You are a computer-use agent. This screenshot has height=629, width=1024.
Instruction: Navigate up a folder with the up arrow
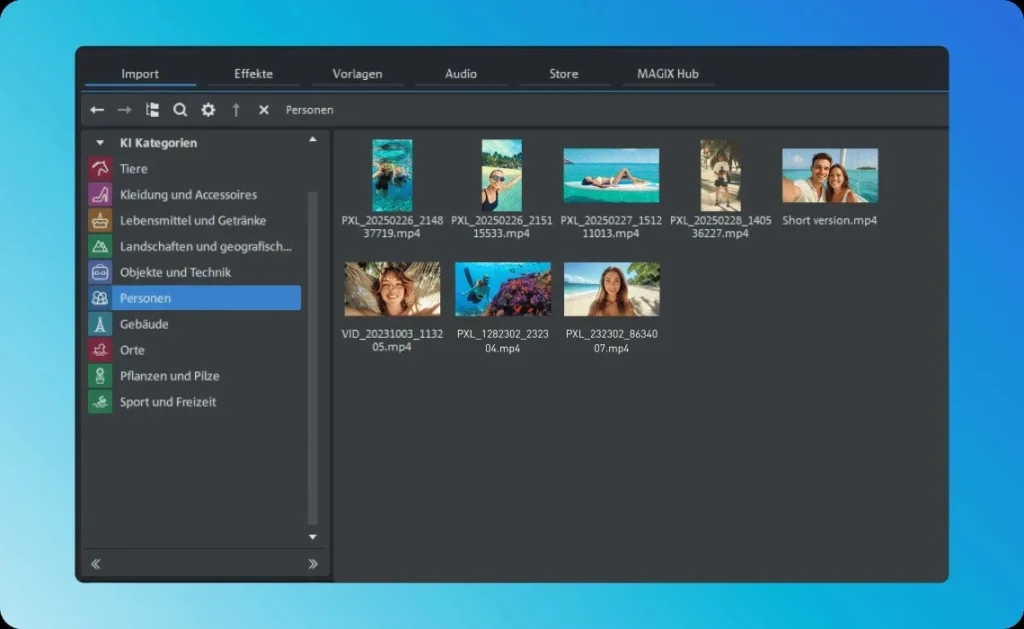(x=236, y=110)
